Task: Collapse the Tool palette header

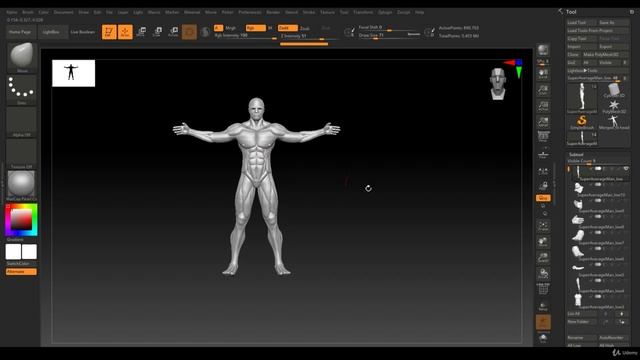Action: pos(571,12)
